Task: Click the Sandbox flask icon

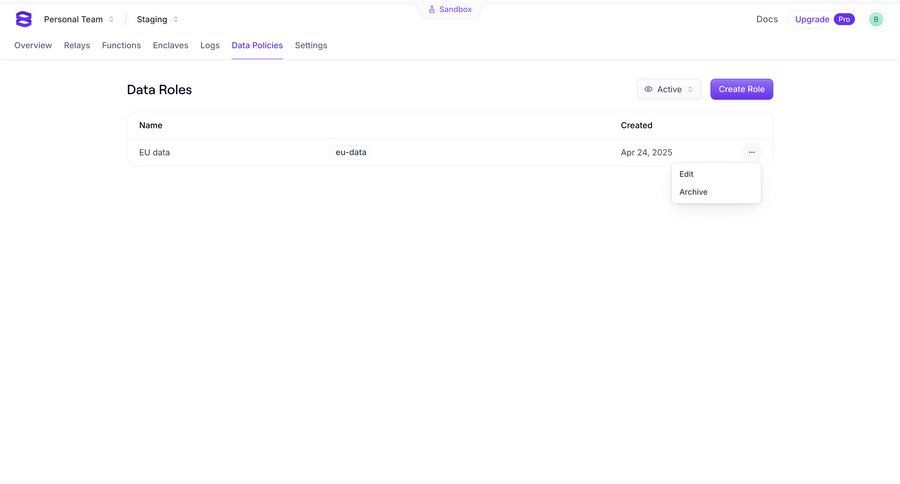Action: pos(432,9)
